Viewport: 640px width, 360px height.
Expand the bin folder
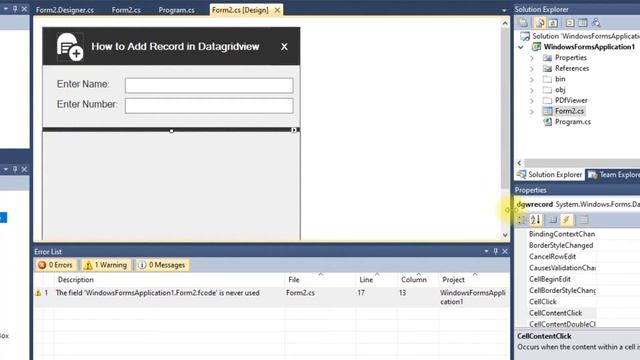[x=532, y=79]
